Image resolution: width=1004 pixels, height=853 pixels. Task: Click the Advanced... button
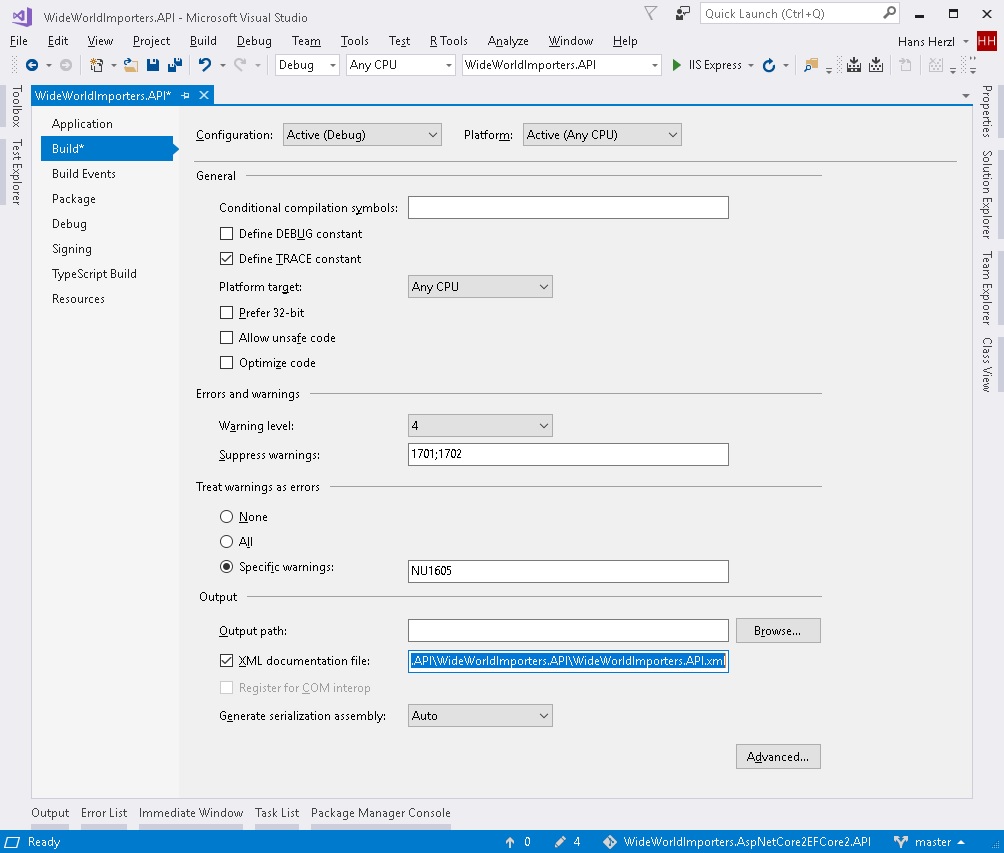coord(778,757)
